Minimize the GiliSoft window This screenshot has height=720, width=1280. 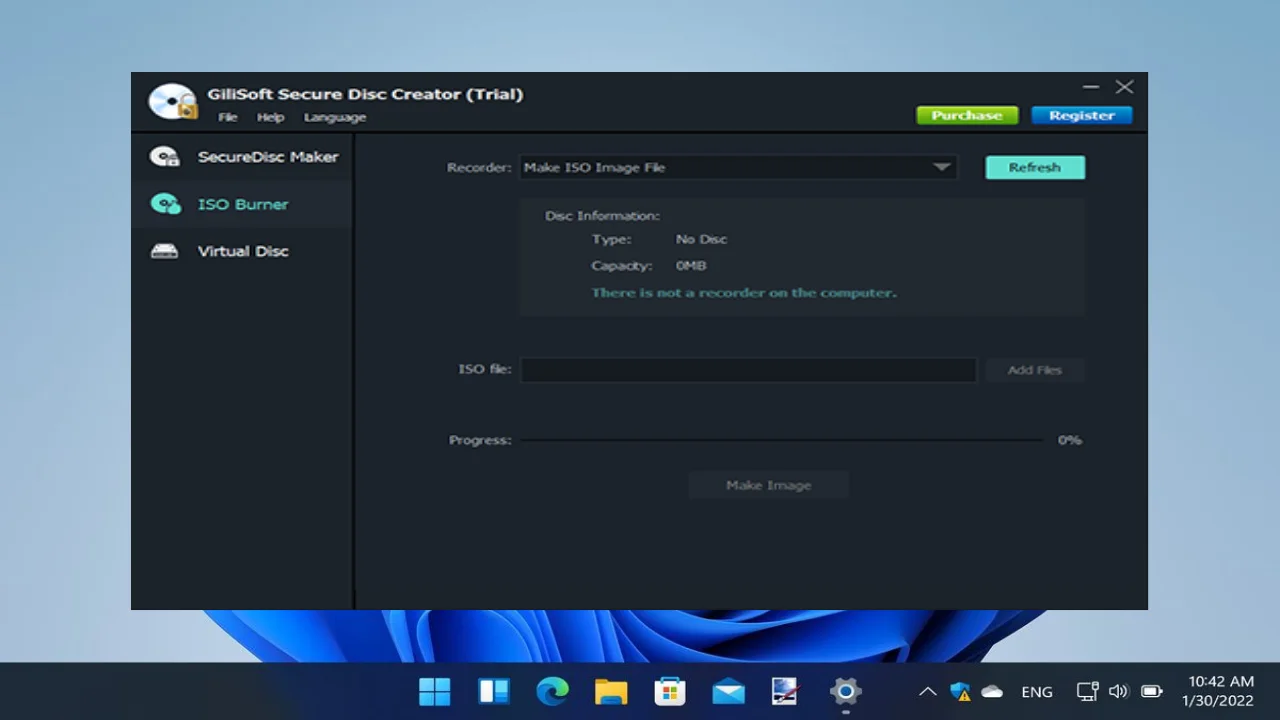click(1091, 88)
